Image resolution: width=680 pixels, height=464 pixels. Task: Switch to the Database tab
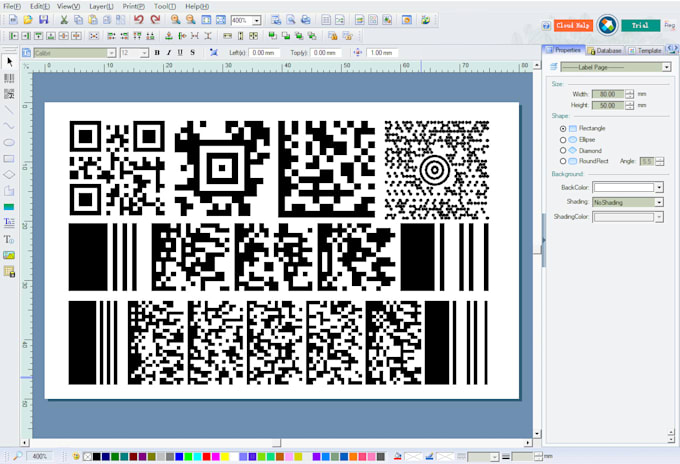(x=605, y=51)
